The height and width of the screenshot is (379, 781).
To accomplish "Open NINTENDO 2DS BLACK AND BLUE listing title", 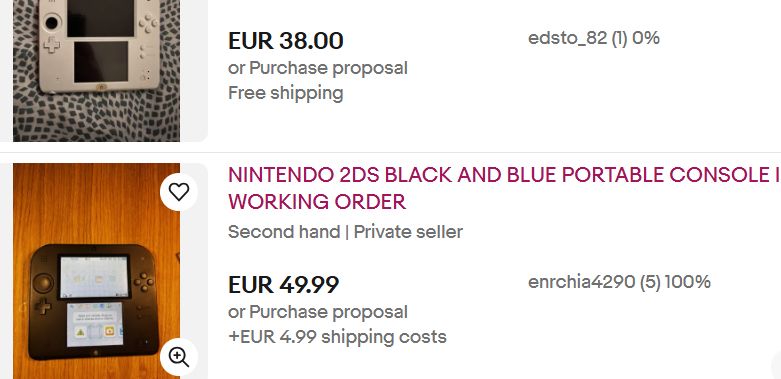I will [x=504, y=188].
